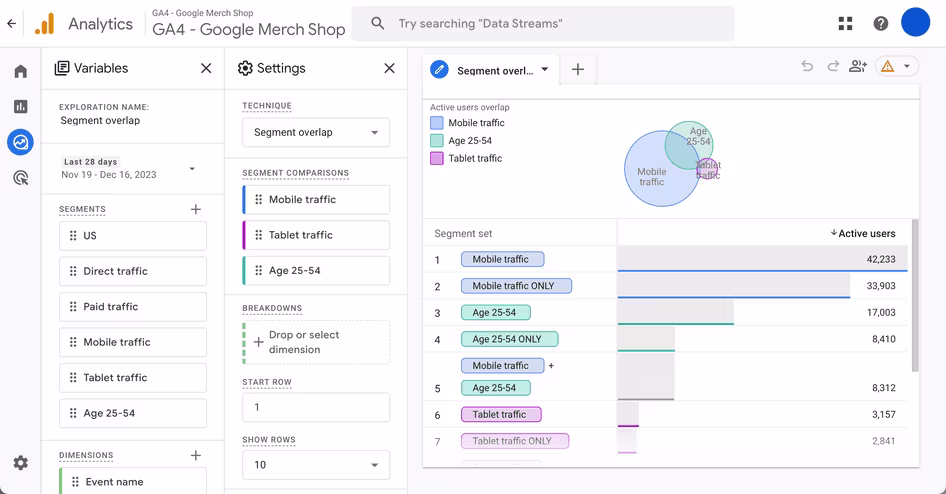The image size is (946, 494).
Task: Add a new exploration tab
Action: coord(577,69)
